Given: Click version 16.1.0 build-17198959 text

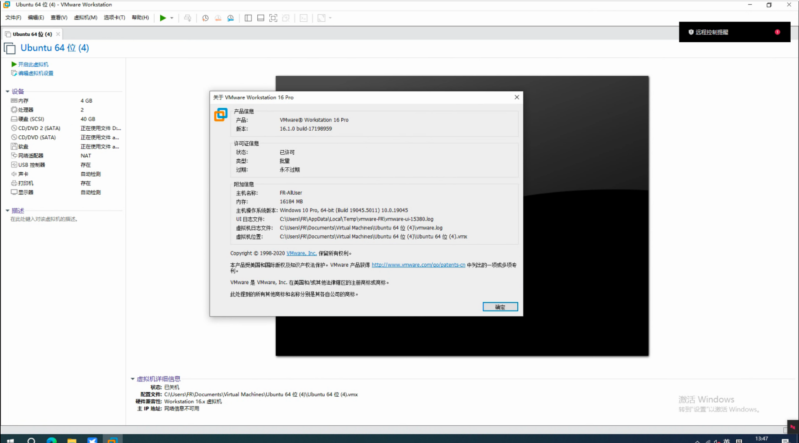Looking at the screenshot, I should pos(306,129).
